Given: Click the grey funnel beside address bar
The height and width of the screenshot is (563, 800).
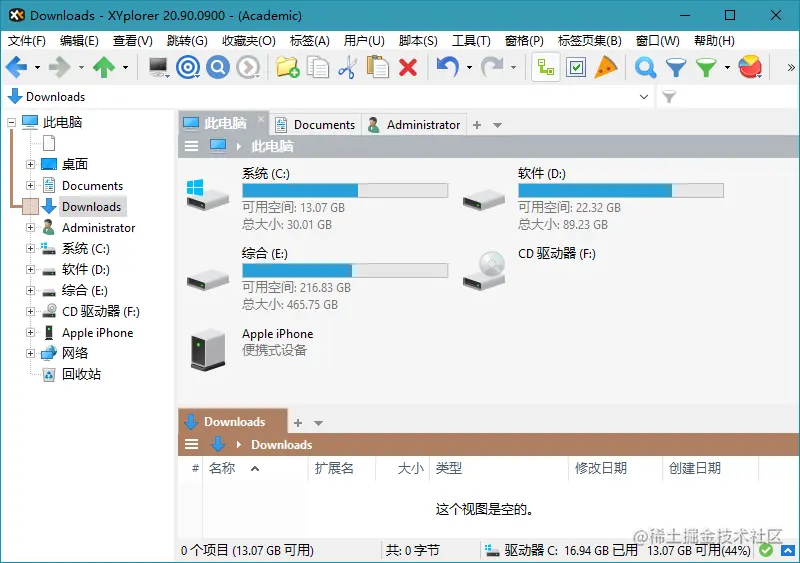Looking at the screenshot, I should click(x=669, y=96).
